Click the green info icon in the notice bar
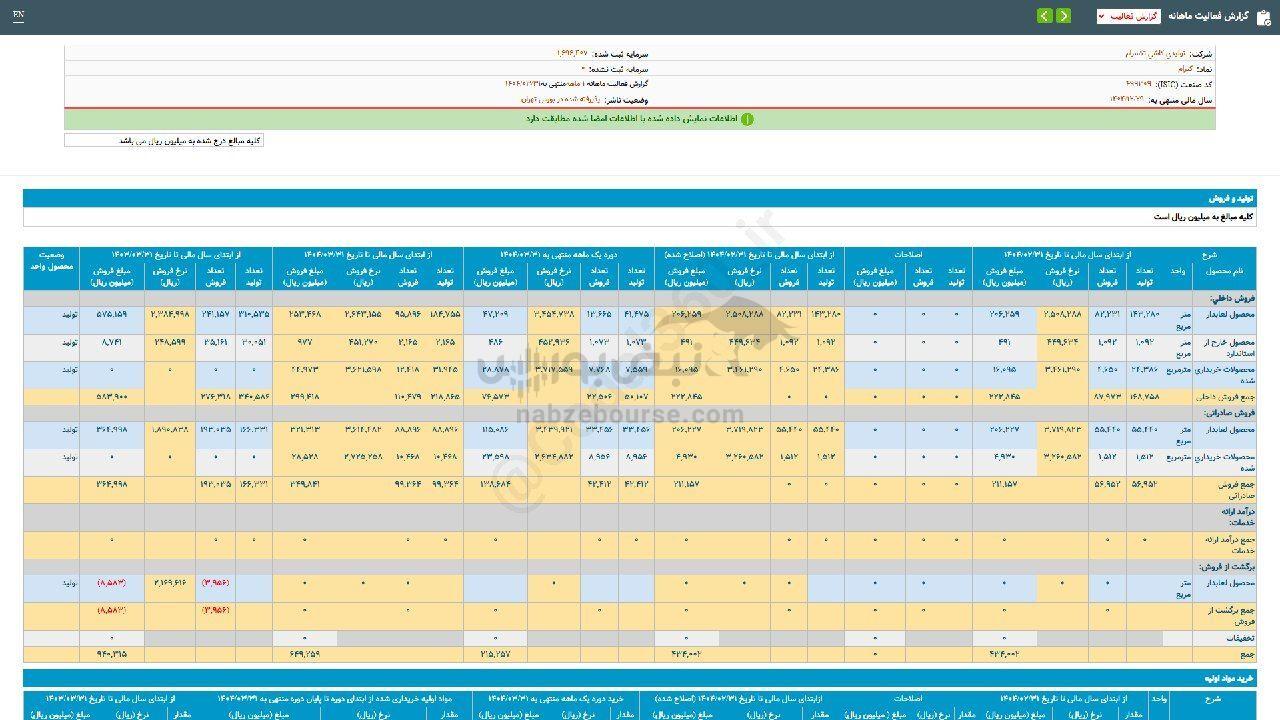Image resolution: width=1280 pixels, height=720 pixels. [746, 119]
